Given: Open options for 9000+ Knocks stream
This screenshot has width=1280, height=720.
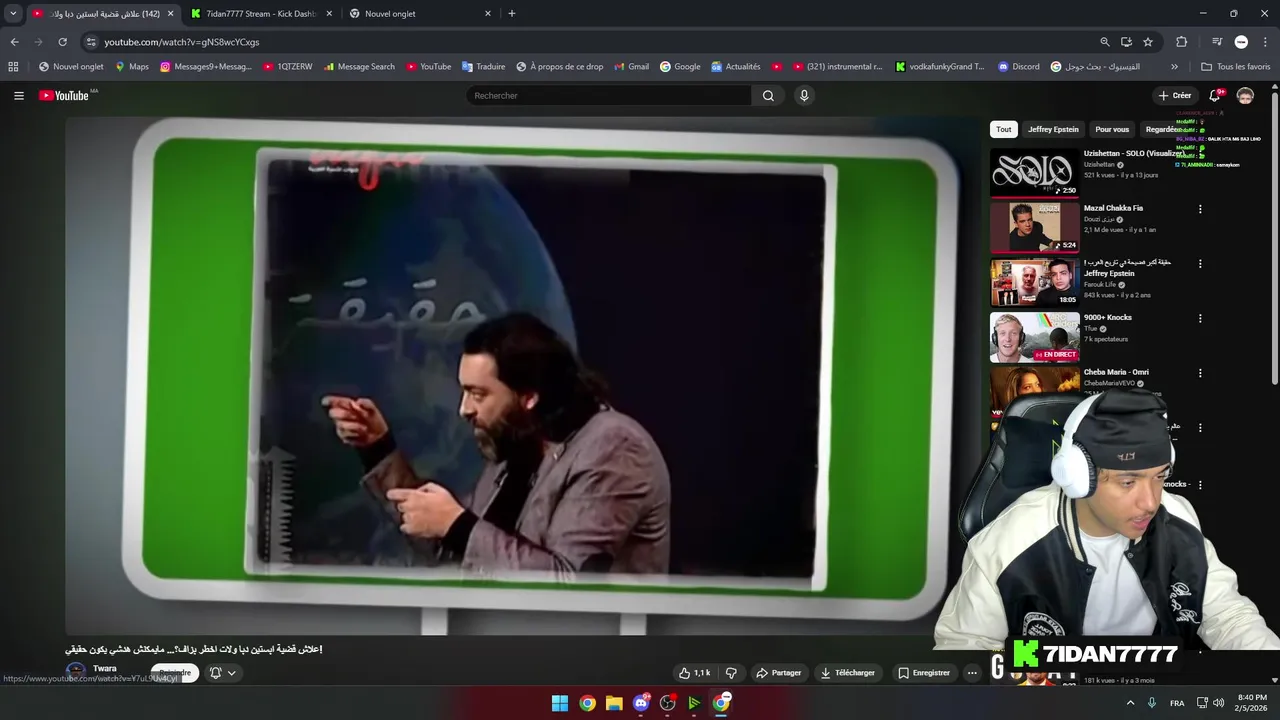Looking at the screenshot, I should click(1200, 318).
